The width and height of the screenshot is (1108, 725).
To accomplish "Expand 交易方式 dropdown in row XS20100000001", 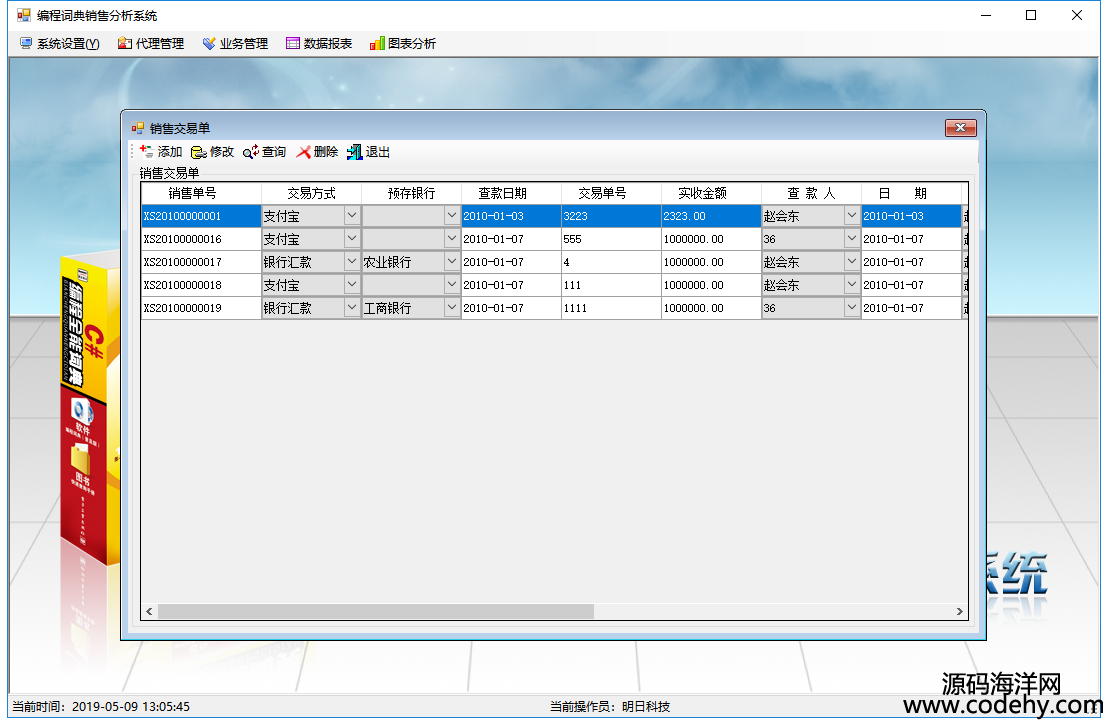I will coord(351,216).
